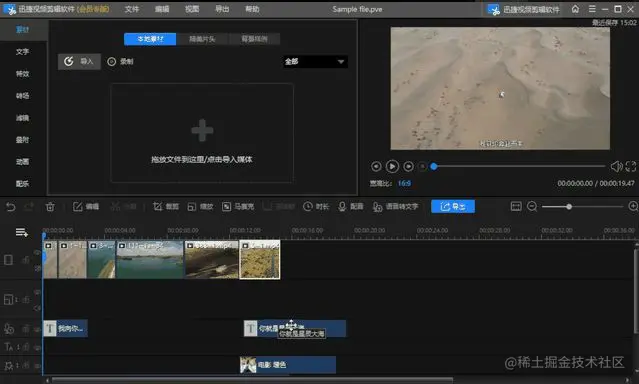This screenshot has width=639, height=384.
Task: Click the preview seek bar handle
Action: [434, 166]
